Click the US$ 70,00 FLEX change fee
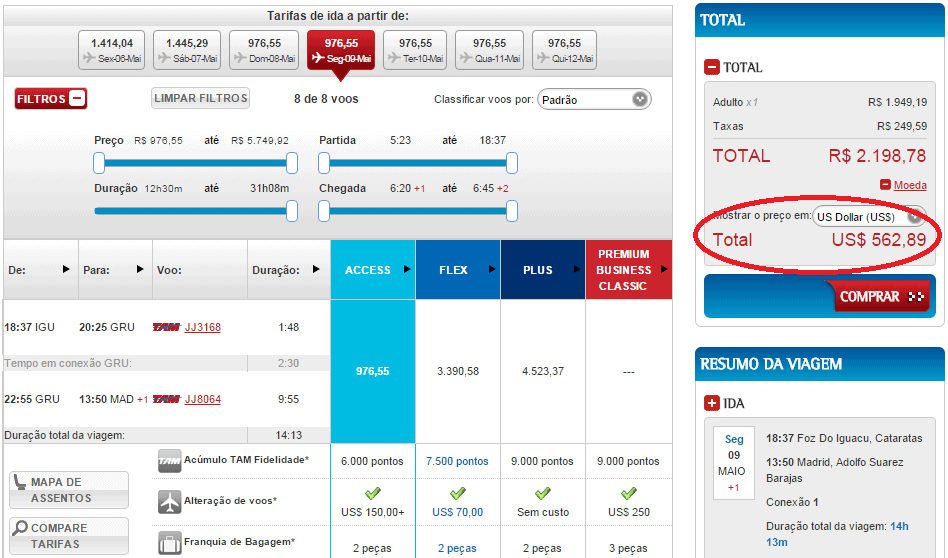948x558 pixels. click(458, 512)
